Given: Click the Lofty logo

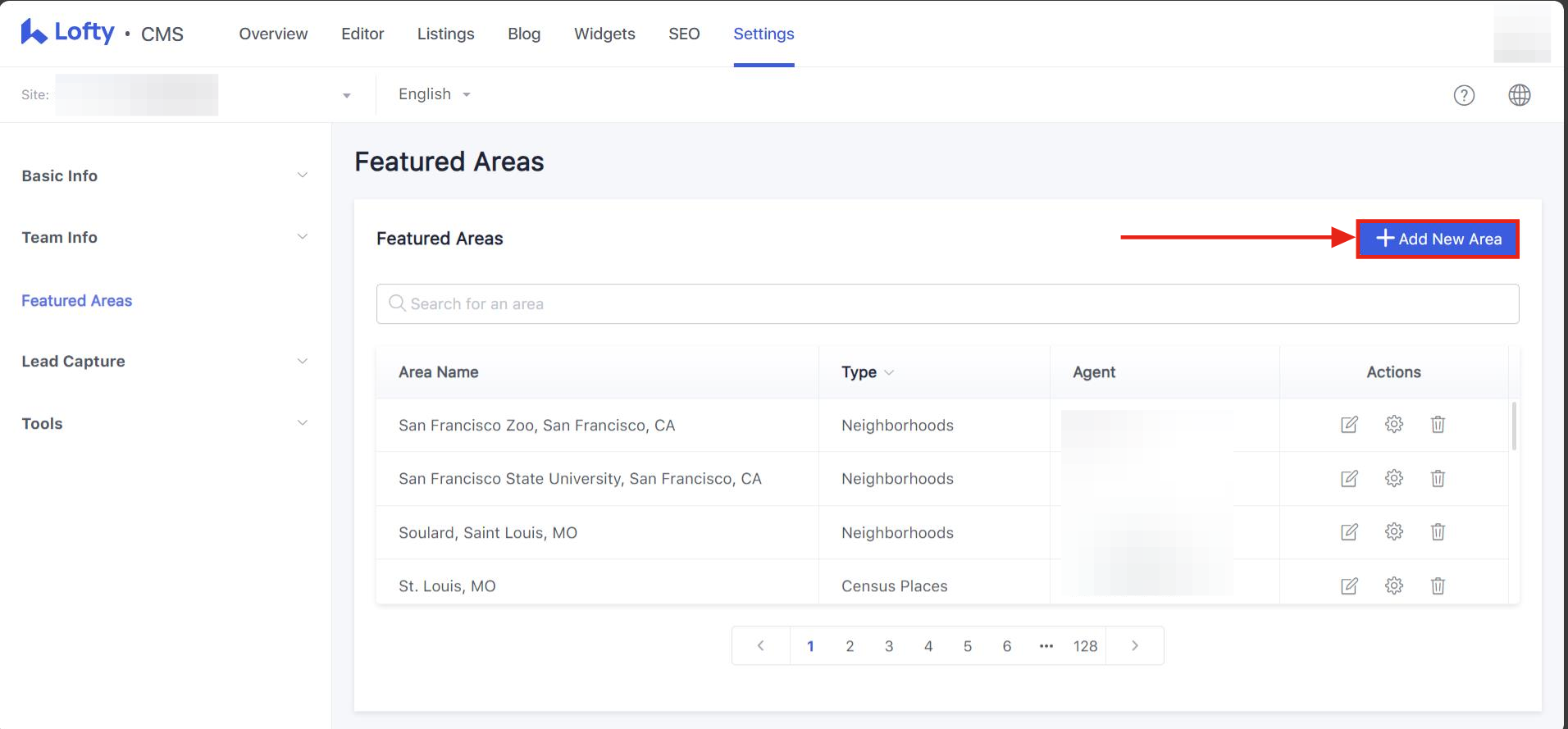Looking at the screenshot, I should (x=68, y=33).
